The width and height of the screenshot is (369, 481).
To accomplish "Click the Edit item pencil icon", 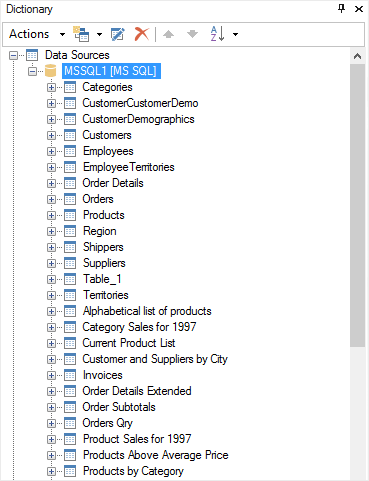I will coord(118,34).
